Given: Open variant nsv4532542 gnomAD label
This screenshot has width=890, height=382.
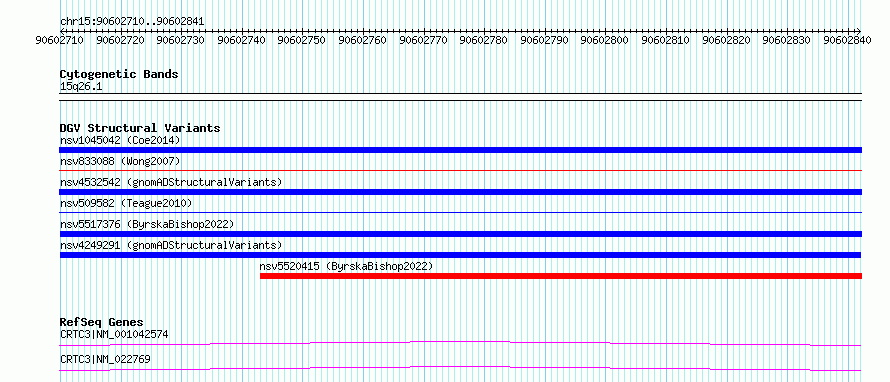Looking at the screenshot, I should pyautogui.click(x=171, y=182).
